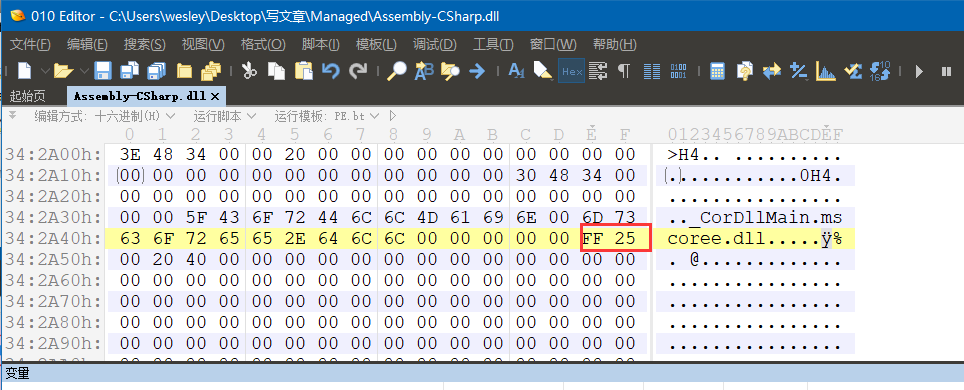The image size is (964, 390).
Task: Toggle word wrap icon
Action: point(598,71)
